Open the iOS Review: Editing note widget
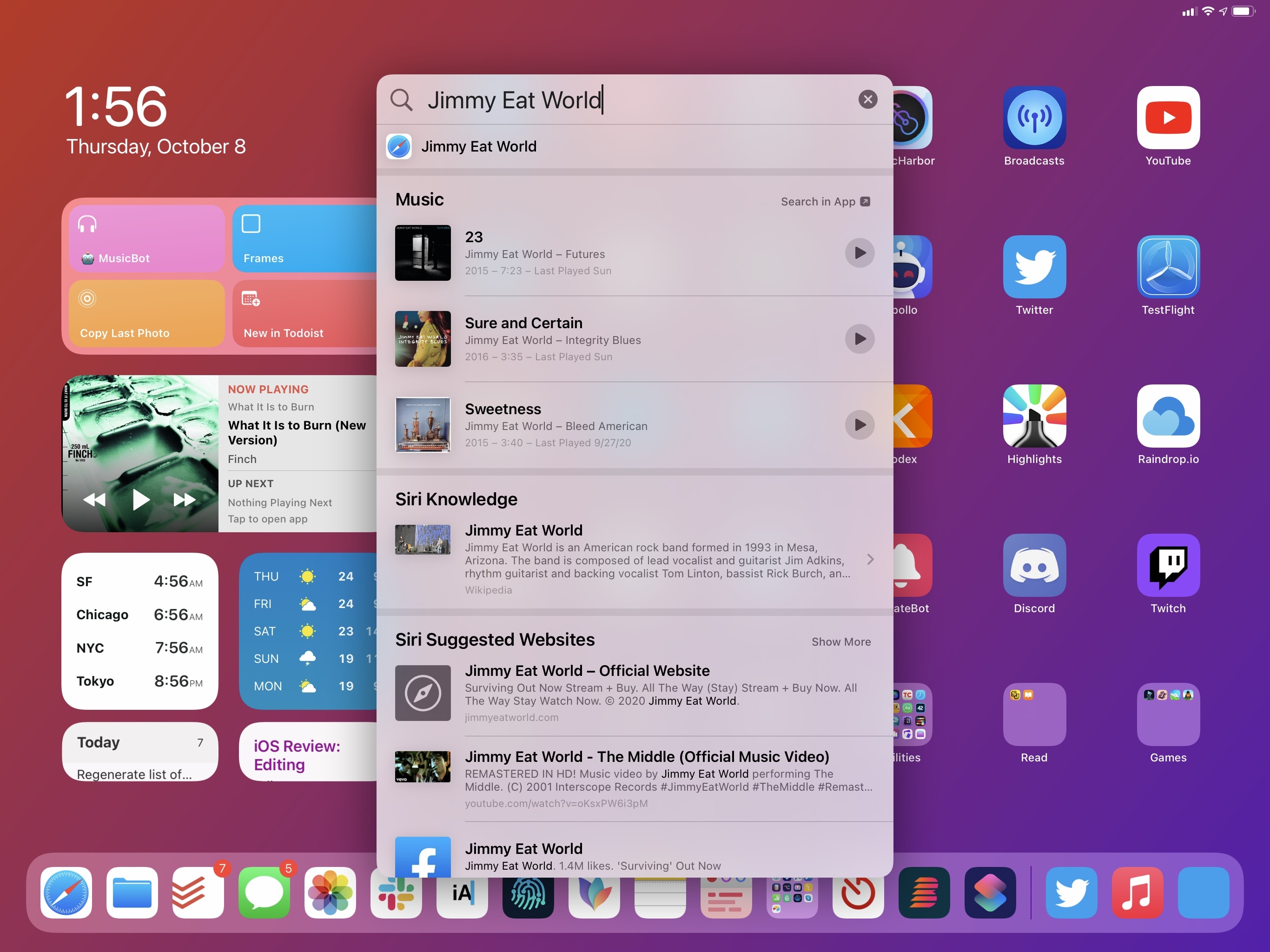 [308, 752]
